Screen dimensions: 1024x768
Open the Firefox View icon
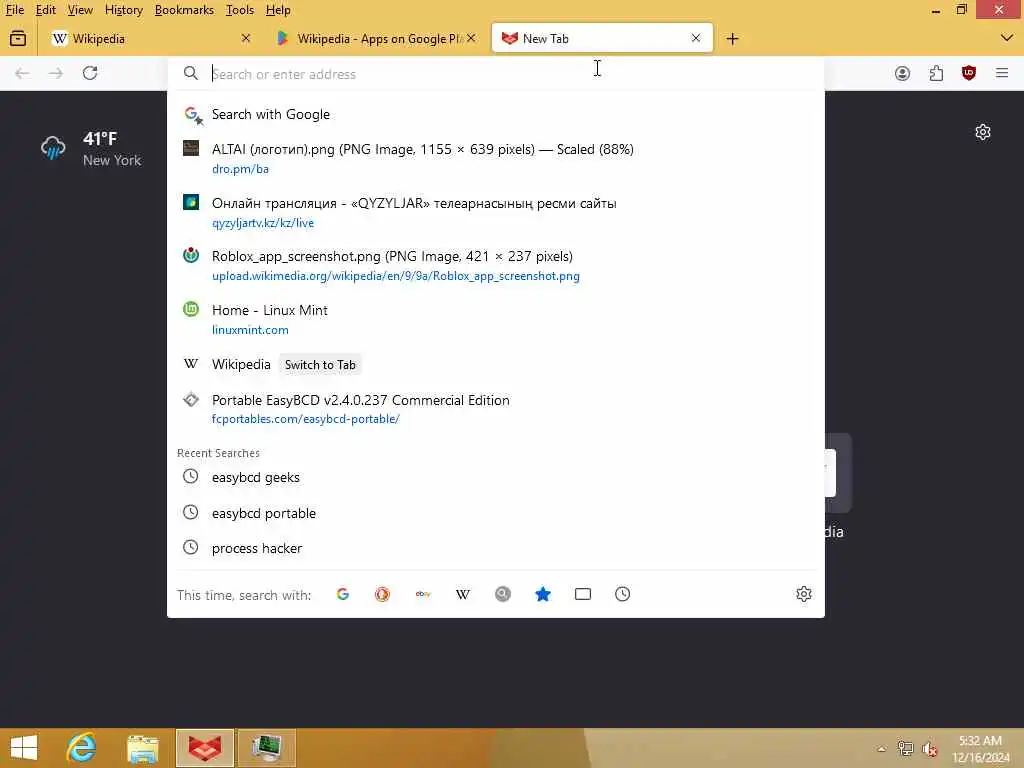tap(18, 39)
